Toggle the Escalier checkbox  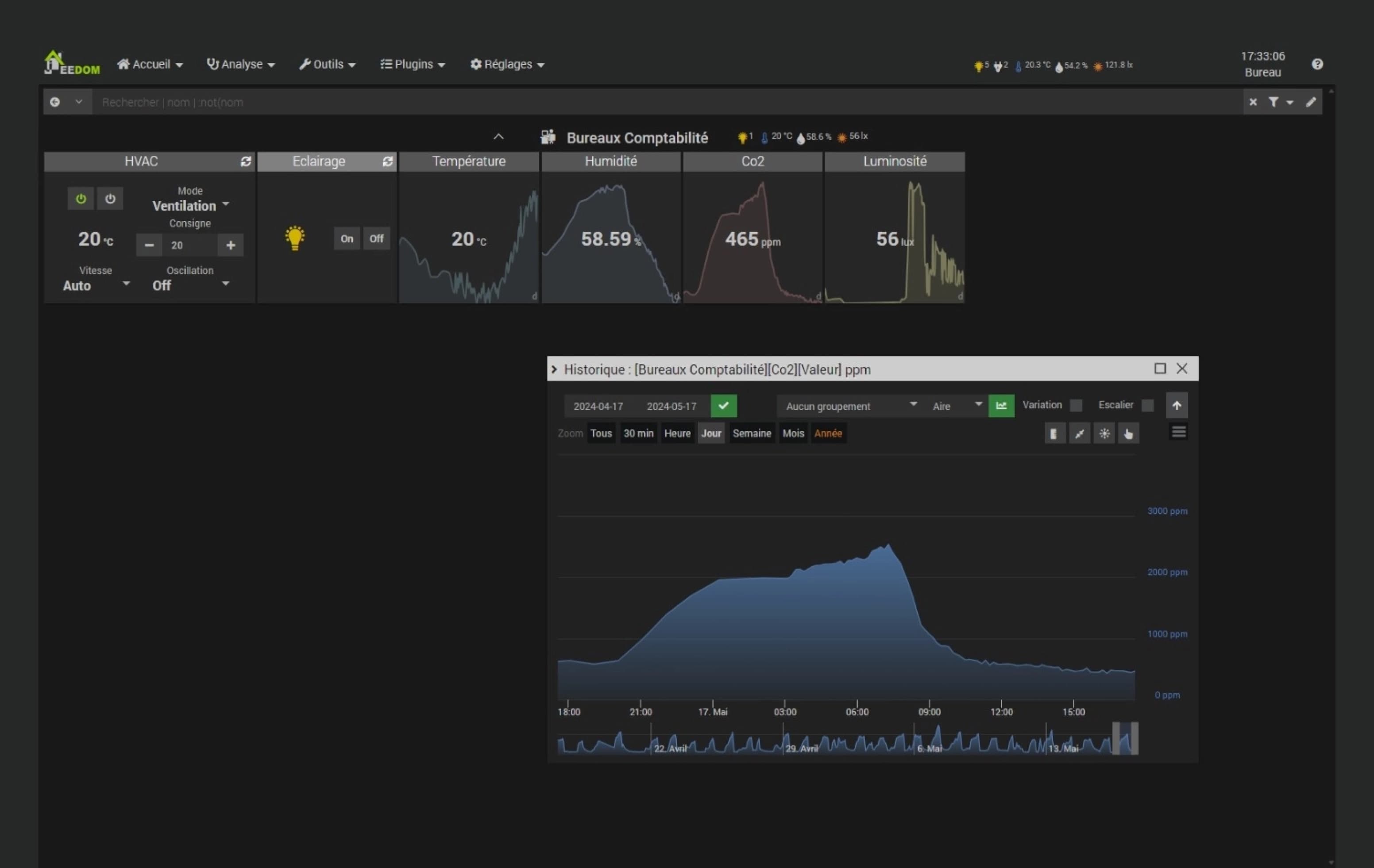1147,405
